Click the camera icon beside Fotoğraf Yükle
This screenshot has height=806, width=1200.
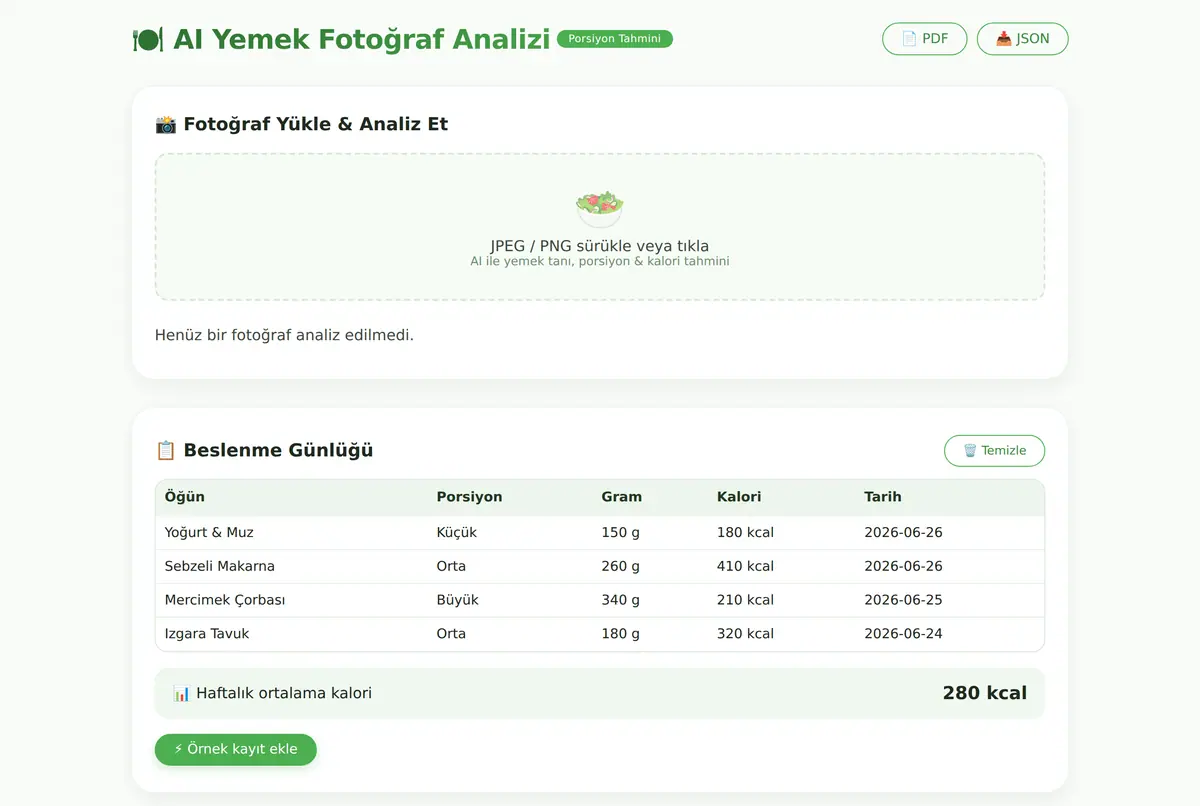coord(166,124)
